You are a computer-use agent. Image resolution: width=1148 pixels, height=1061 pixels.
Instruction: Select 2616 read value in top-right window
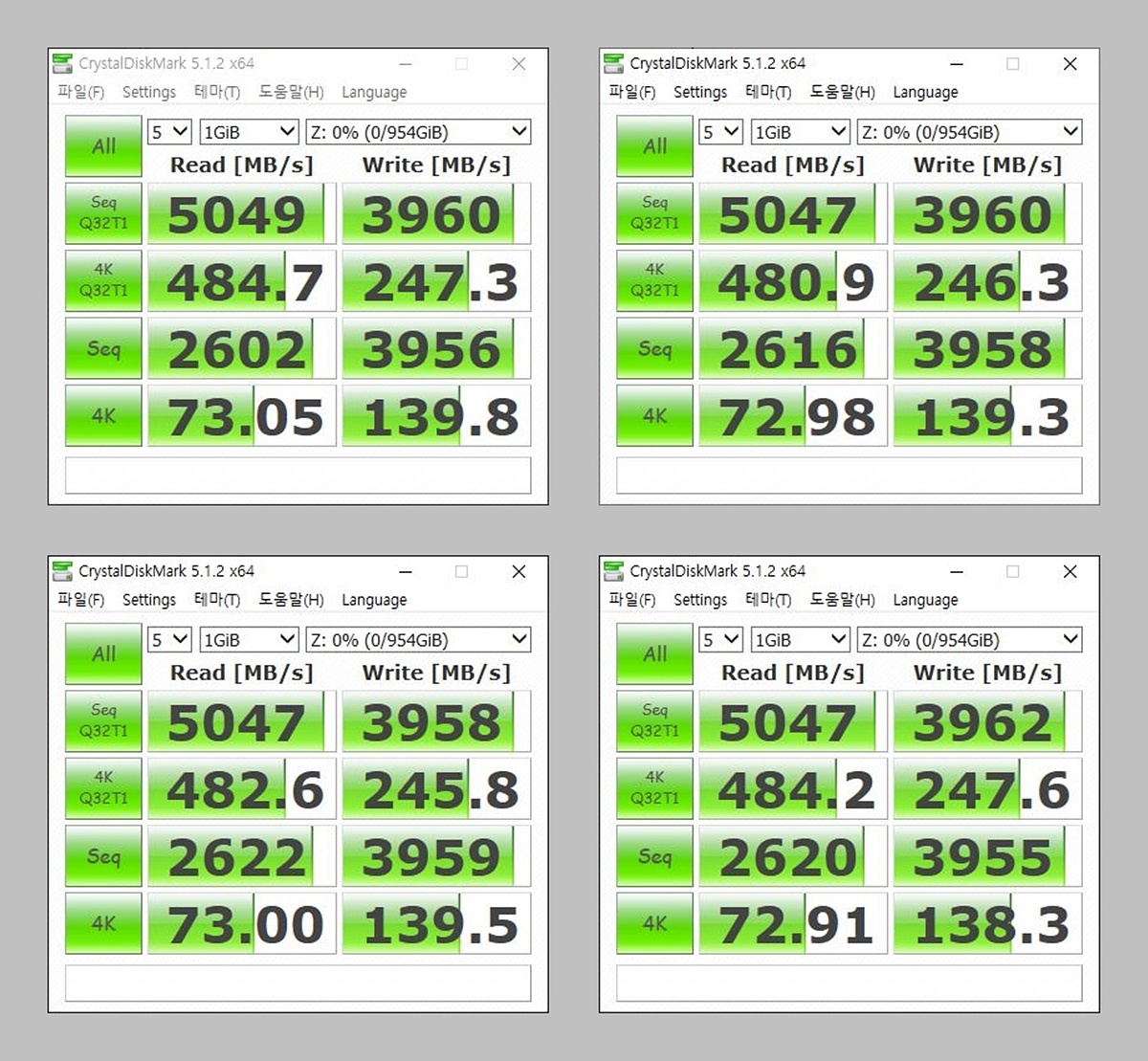(x=793, y=348)
